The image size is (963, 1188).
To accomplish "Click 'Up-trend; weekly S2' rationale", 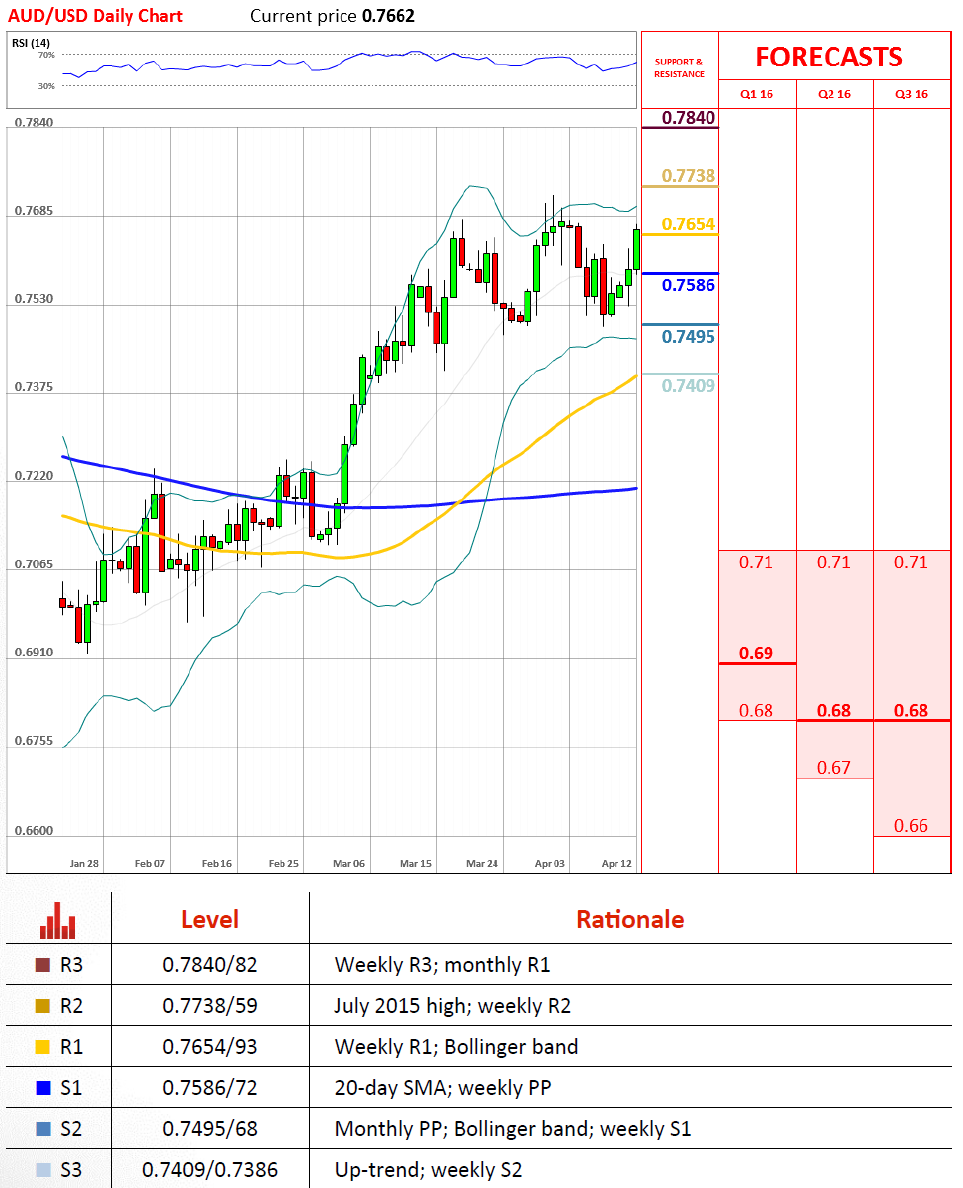I will 428,1169.
